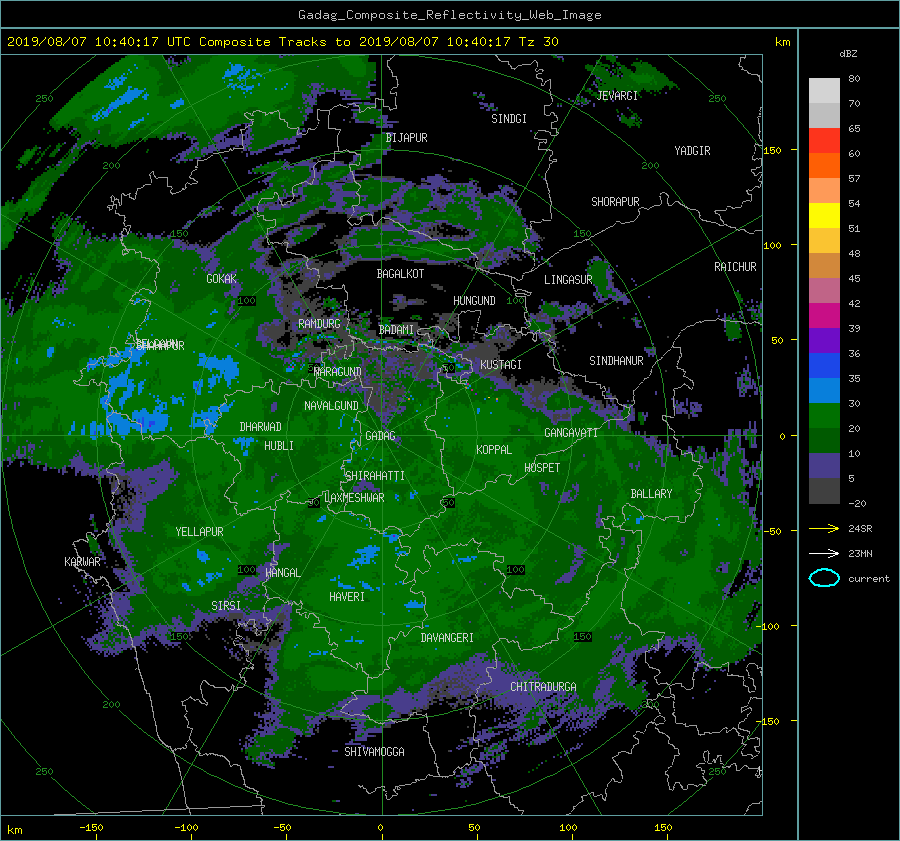This screenshot has width=900, height=841.
Task: Click the -20 dBZ value in legend
Action: pos(857,503)
